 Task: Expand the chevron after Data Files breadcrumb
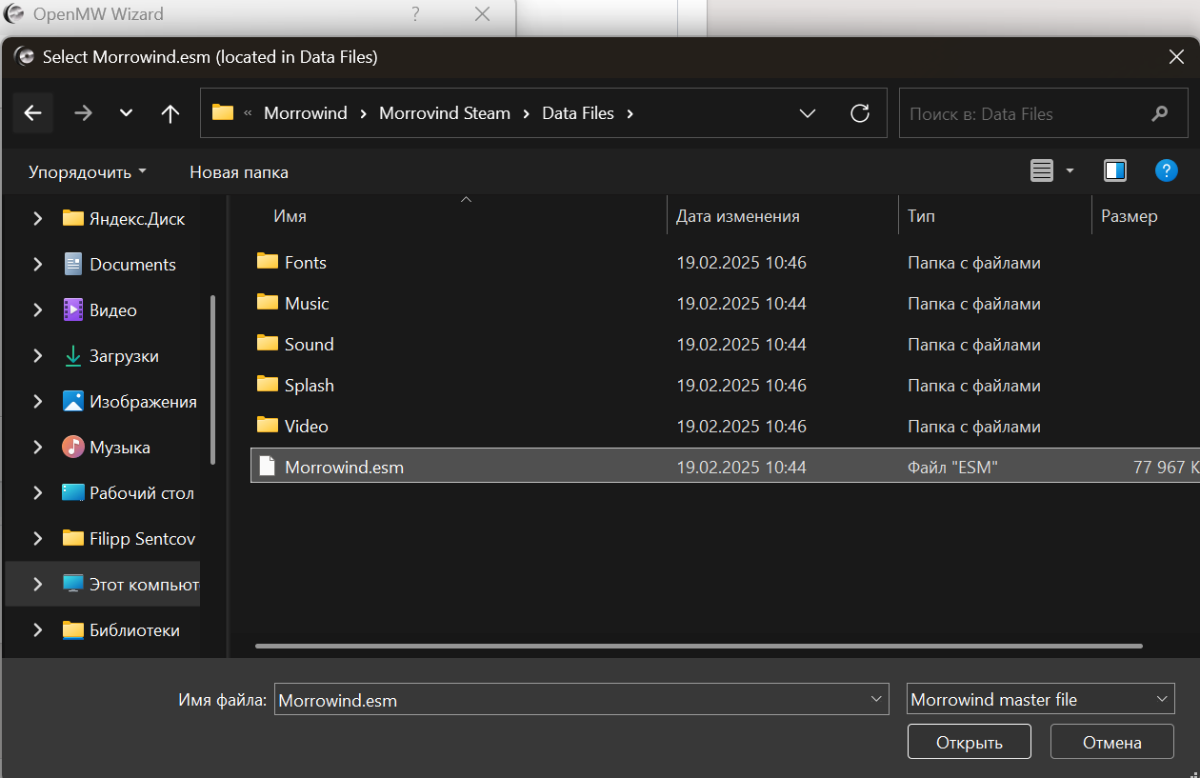pyautogui.click(x=630, y=113)
